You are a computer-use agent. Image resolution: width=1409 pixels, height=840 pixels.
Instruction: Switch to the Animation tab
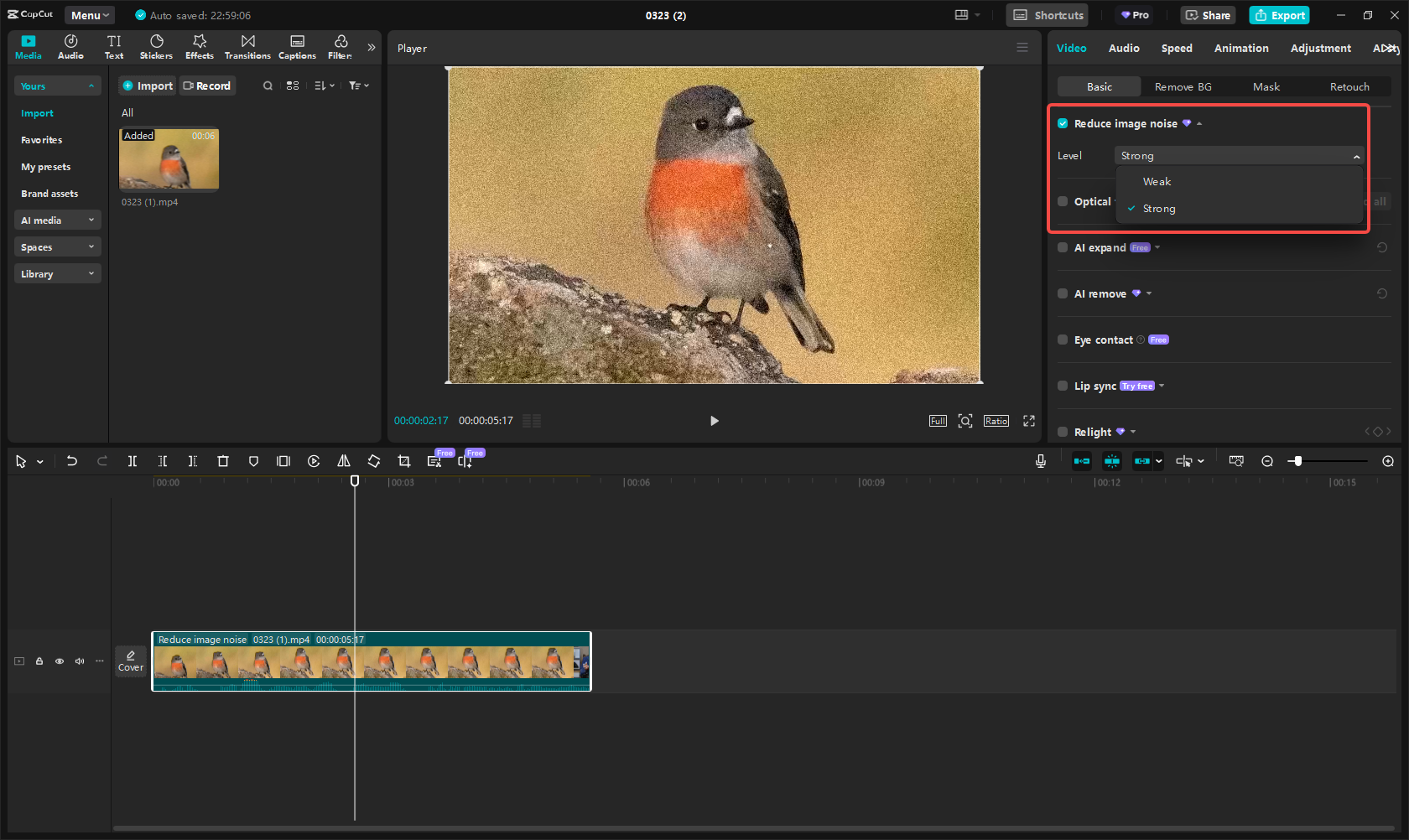pos(1240,49)
